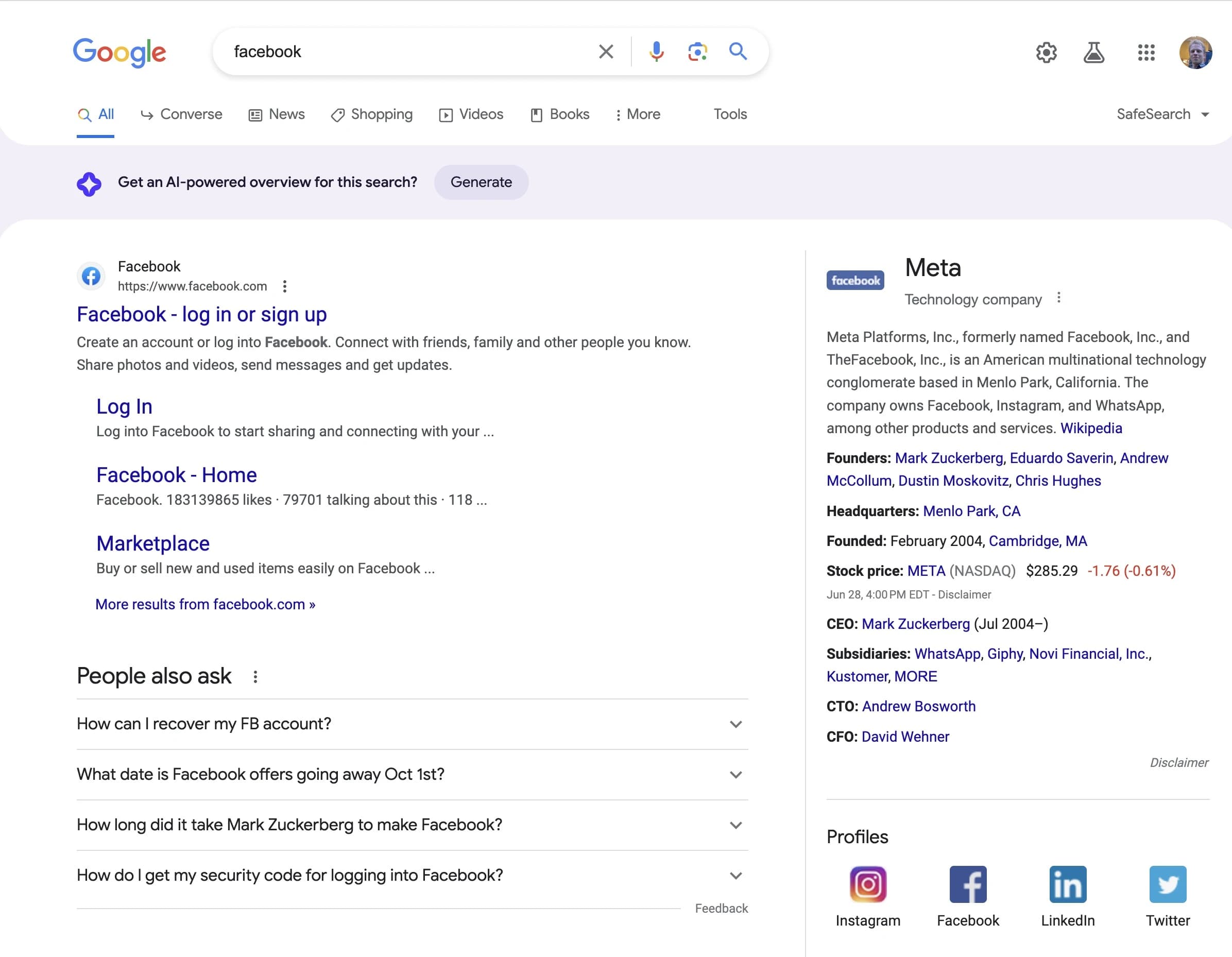Open the Twitter profile icon
This screenshot has height=957, width=1232.
pos(1167,884)
